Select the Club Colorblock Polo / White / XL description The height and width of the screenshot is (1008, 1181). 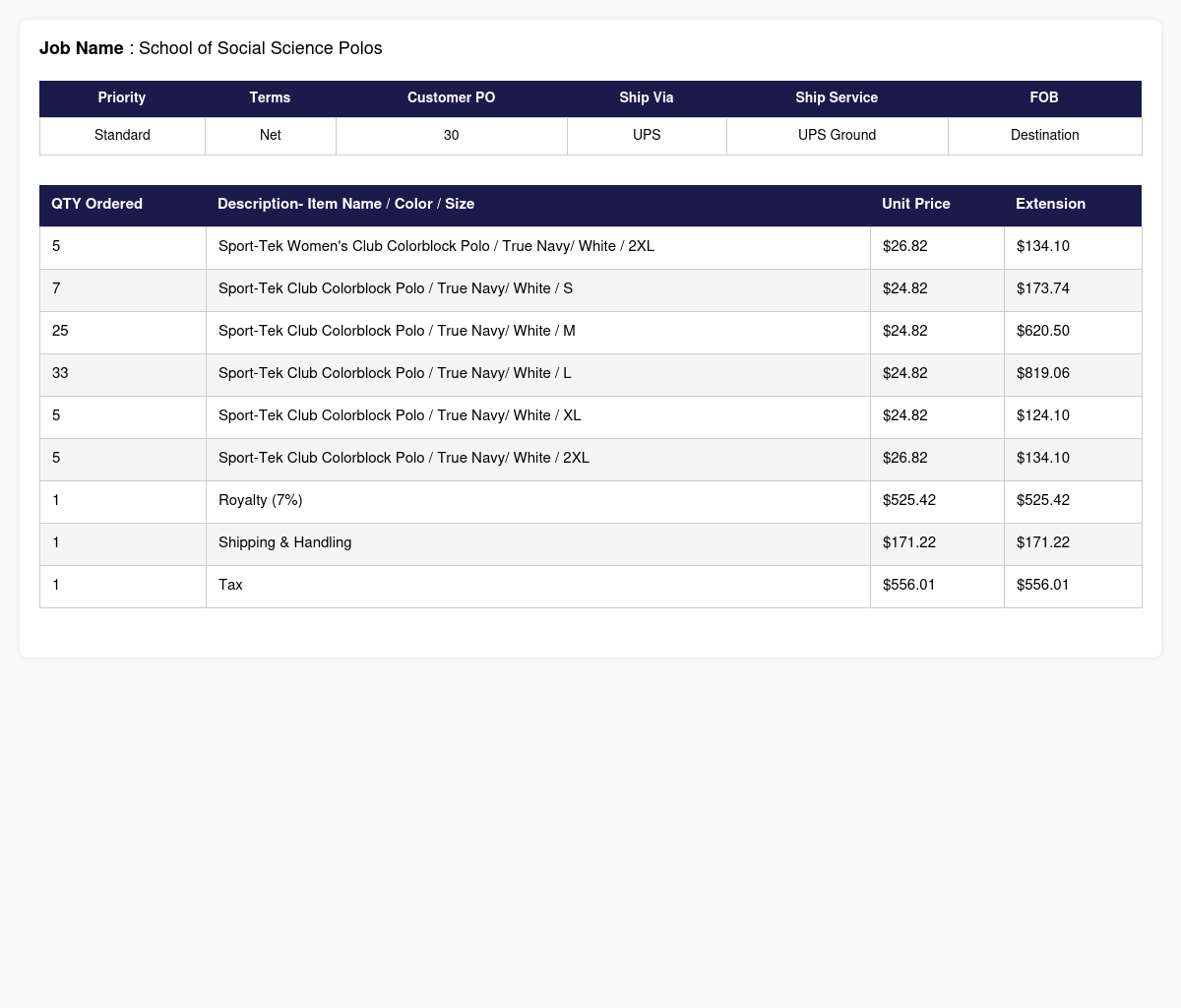coord(538,416)
